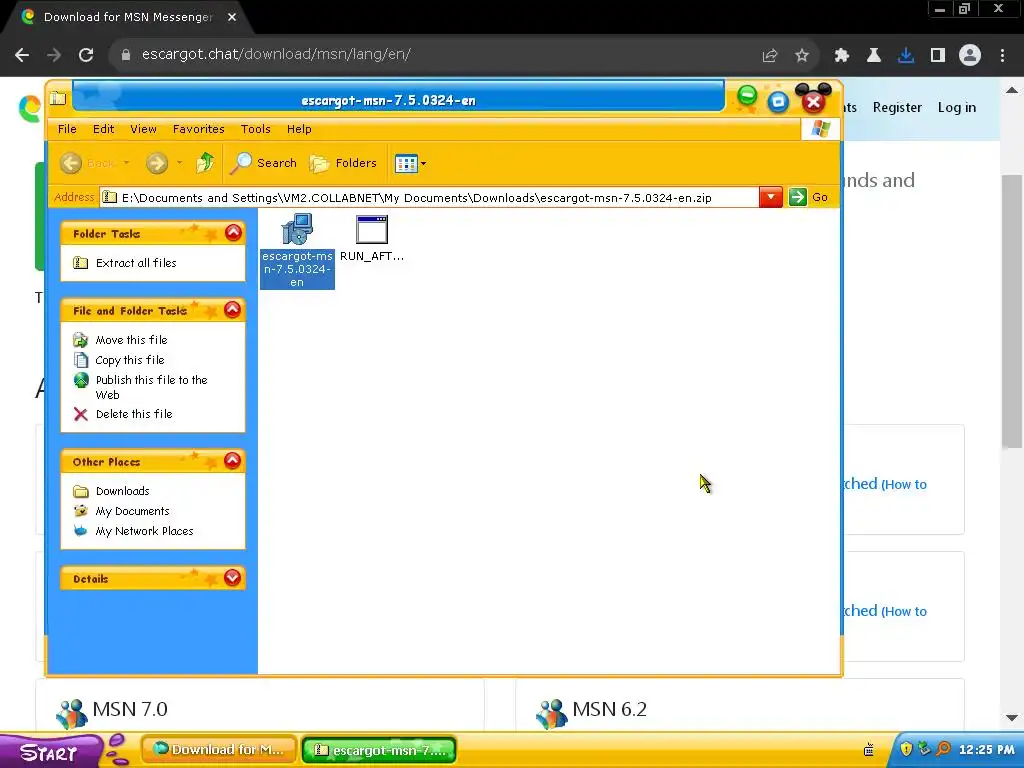Click the system tray clock 12:25 PM
This screenshot has height=768, width=1024.
tap(987, 750)
